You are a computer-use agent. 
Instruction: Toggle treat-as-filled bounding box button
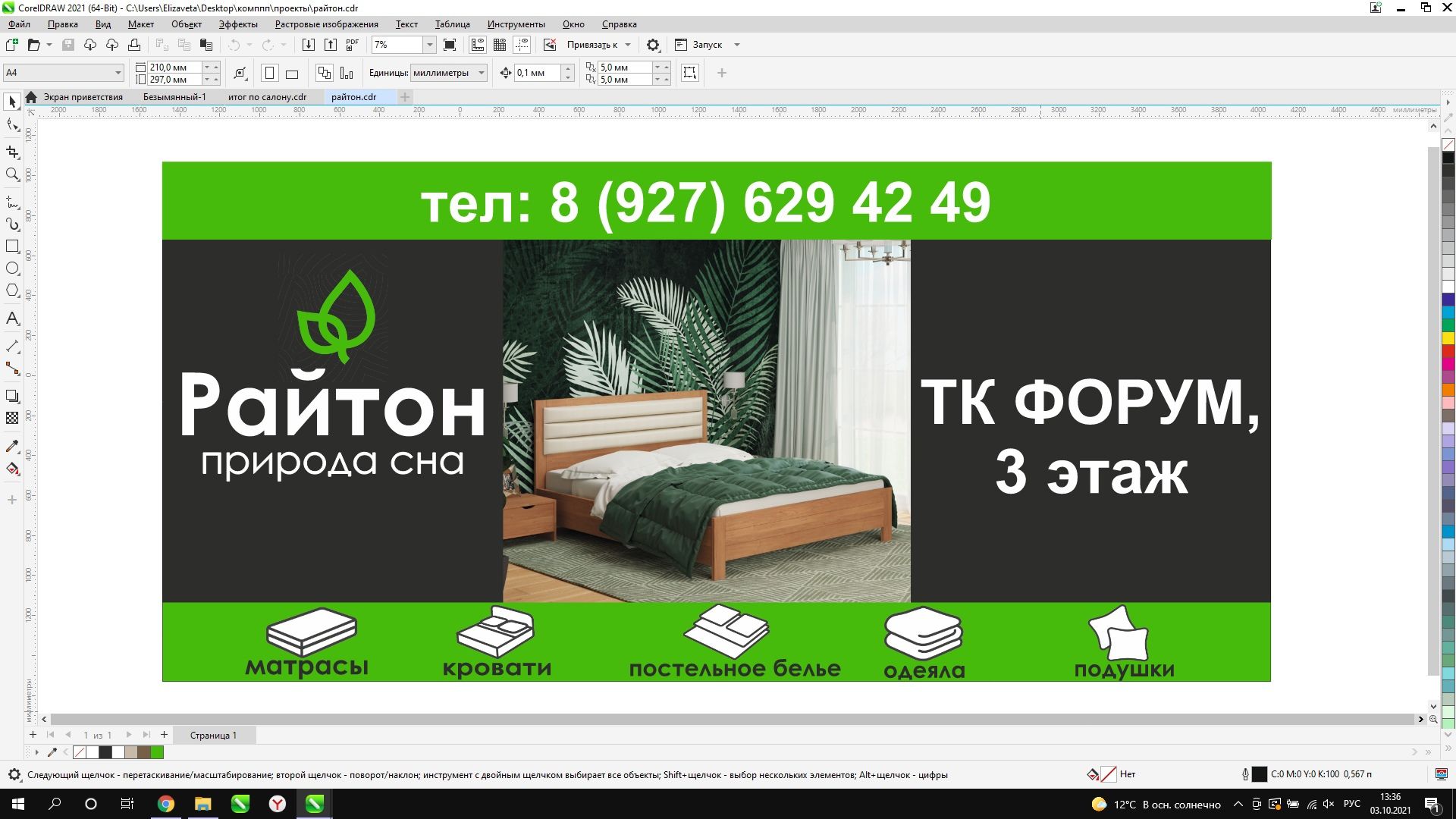(689, 73)
